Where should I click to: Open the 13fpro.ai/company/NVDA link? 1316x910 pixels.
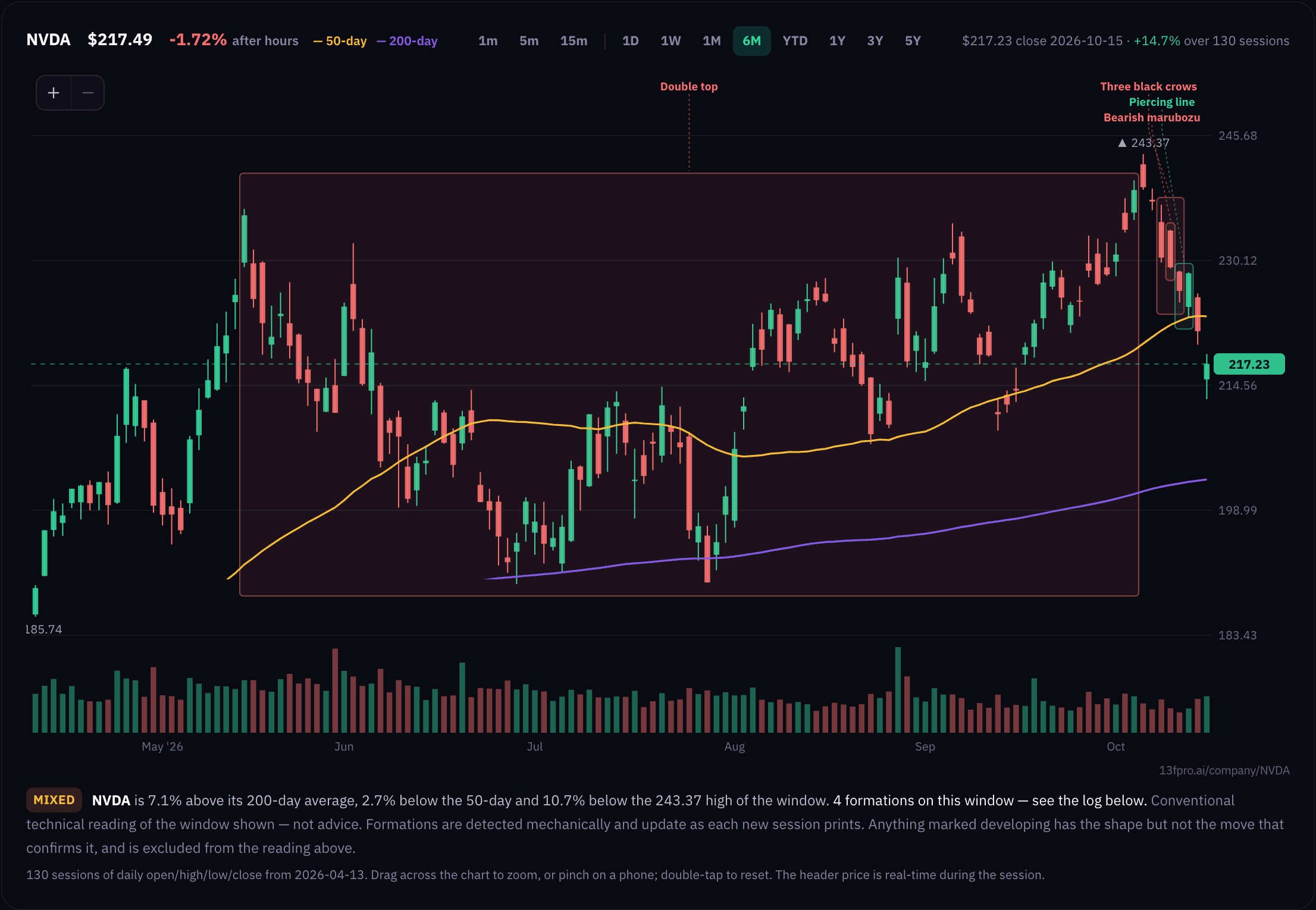[1224, 770]
